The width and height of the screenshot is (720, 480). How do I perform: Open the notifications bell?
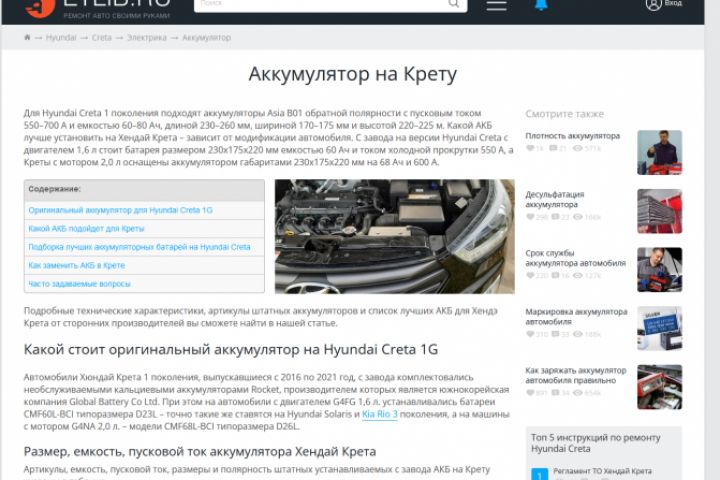coord(541,4)
